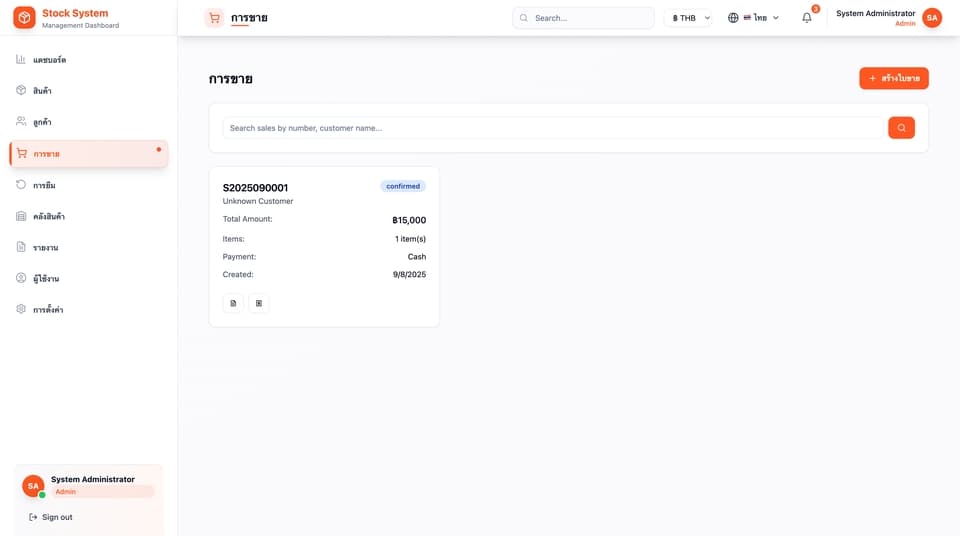Open the แดชบอร์ด dashboard menu item

pyautogui.click(x=89, y=59)
